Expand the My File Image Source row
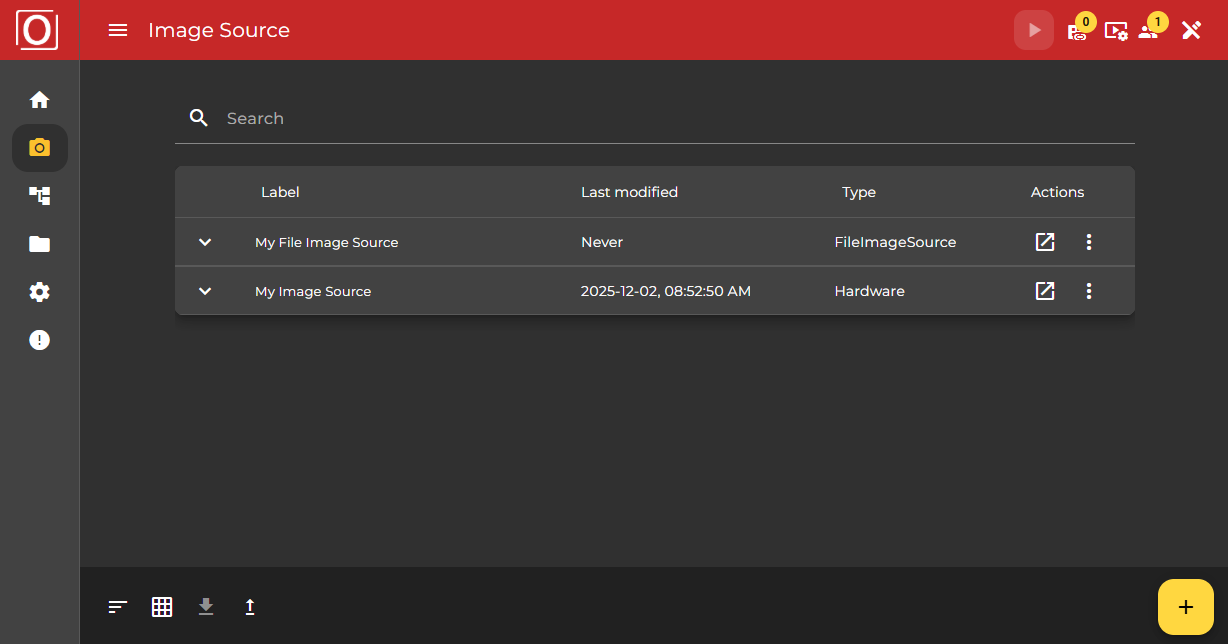The width and height of the screenshot is (1228, 644). 204,242
